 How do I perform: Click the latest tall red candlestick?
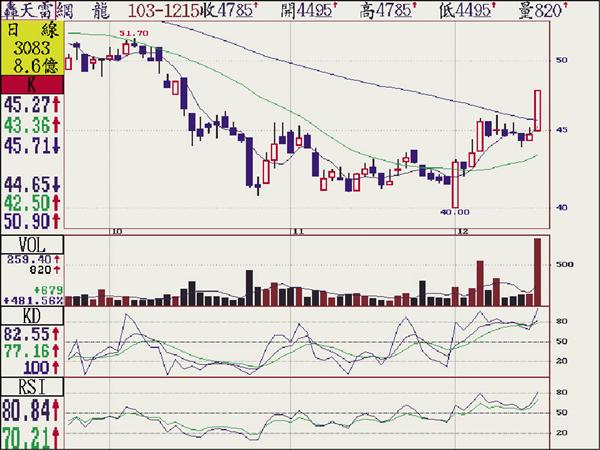(x=538, y=110)
